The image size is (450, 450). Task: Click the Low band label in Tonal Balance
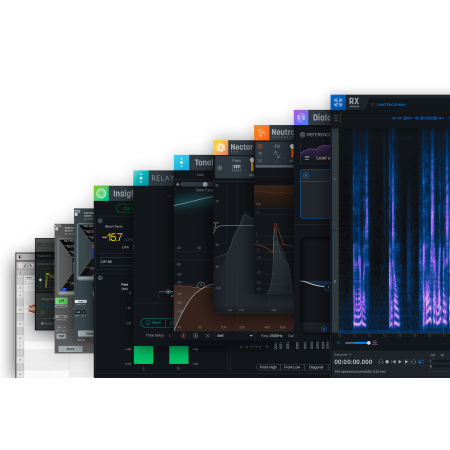(x=200, y=175)
